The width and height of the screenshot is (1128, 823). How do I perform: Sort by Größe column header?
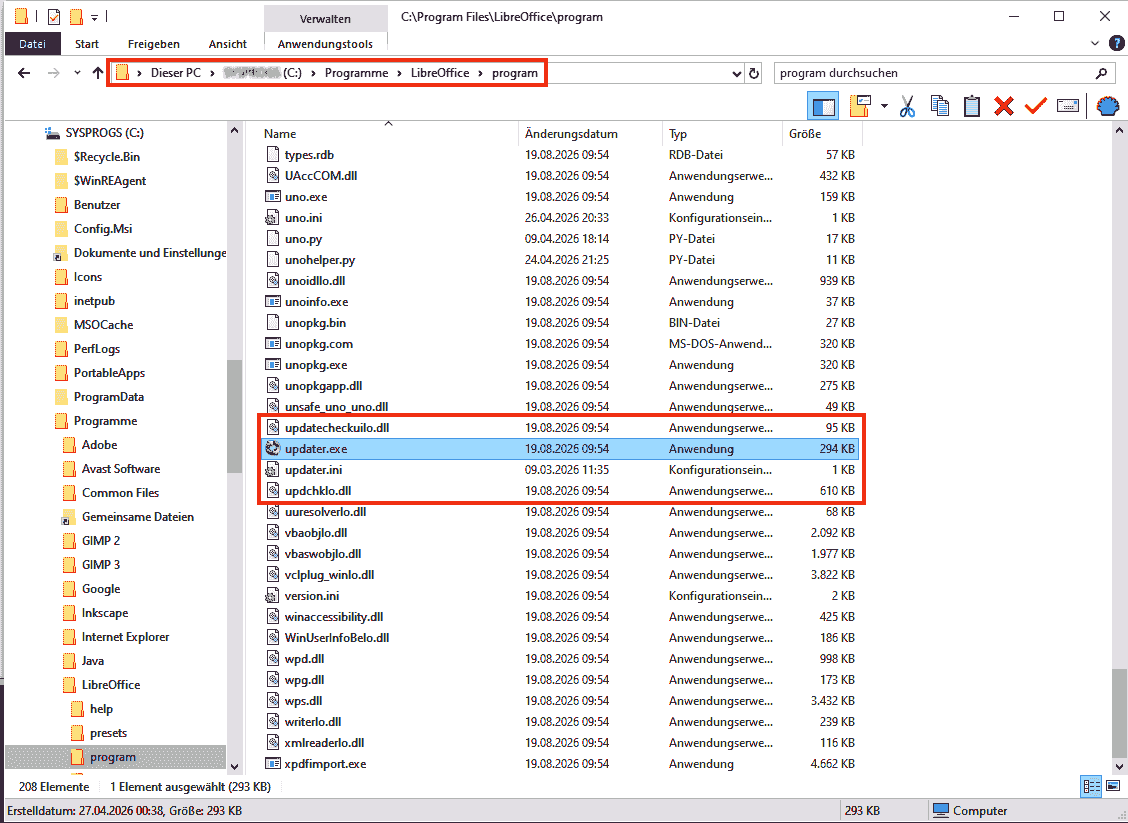tap(804, 134)
